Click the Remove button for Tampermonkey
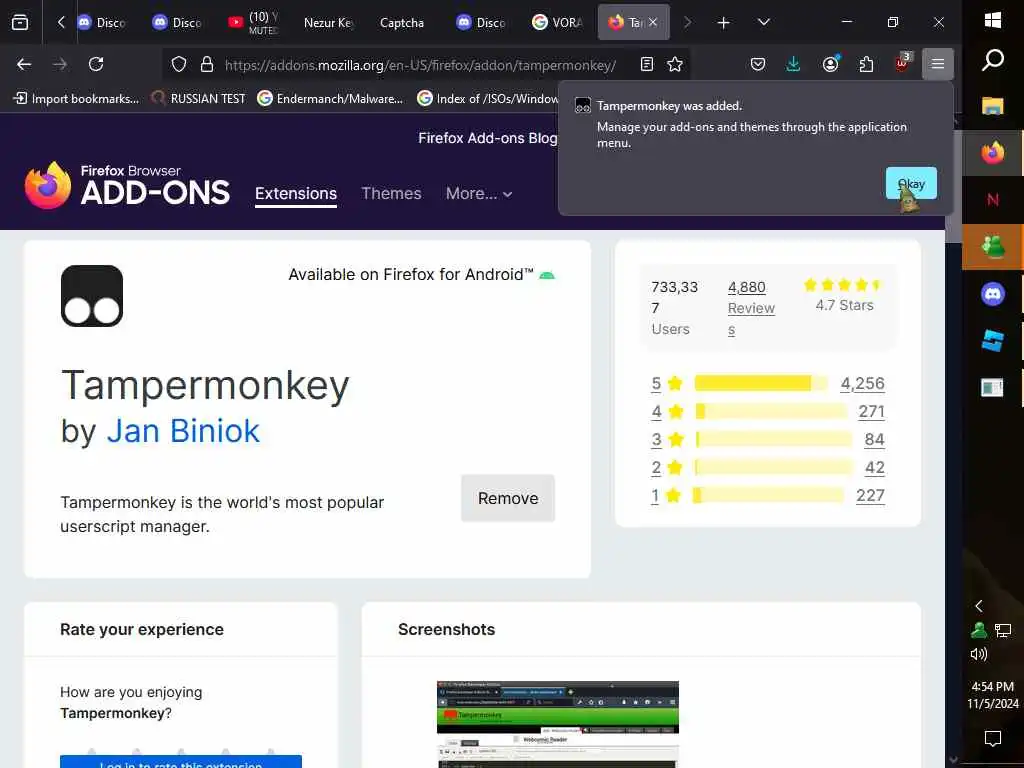1024x768 pixels. point(508,498)
